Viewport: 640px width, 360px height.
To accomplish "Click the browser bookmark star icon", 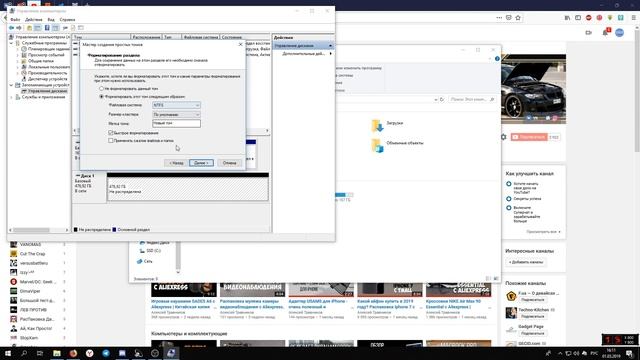I will 518,18.
